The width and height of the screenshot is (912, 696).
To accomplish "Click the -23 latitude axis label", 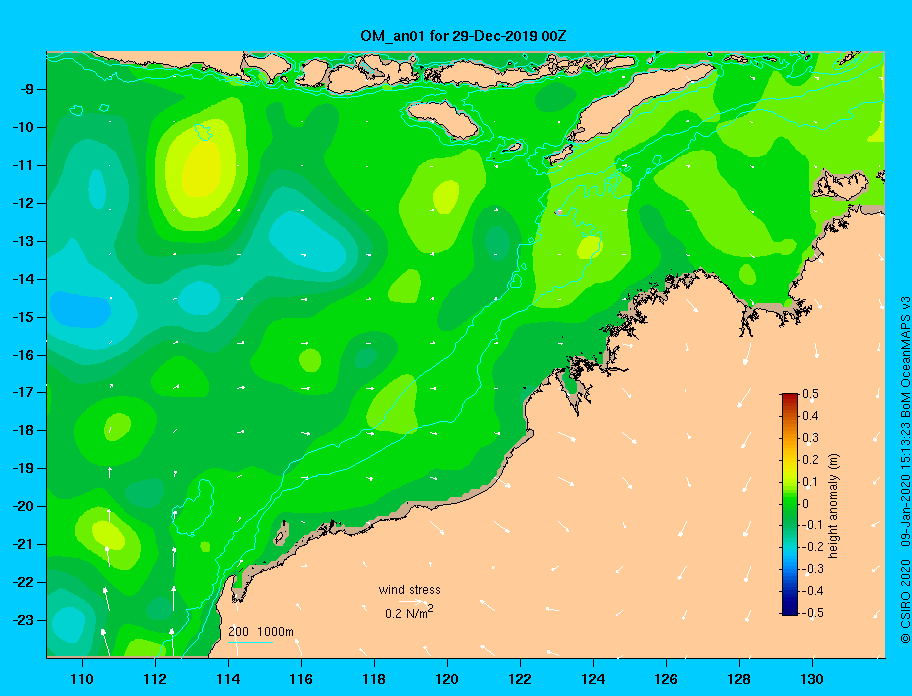I will tap(24, 620).
